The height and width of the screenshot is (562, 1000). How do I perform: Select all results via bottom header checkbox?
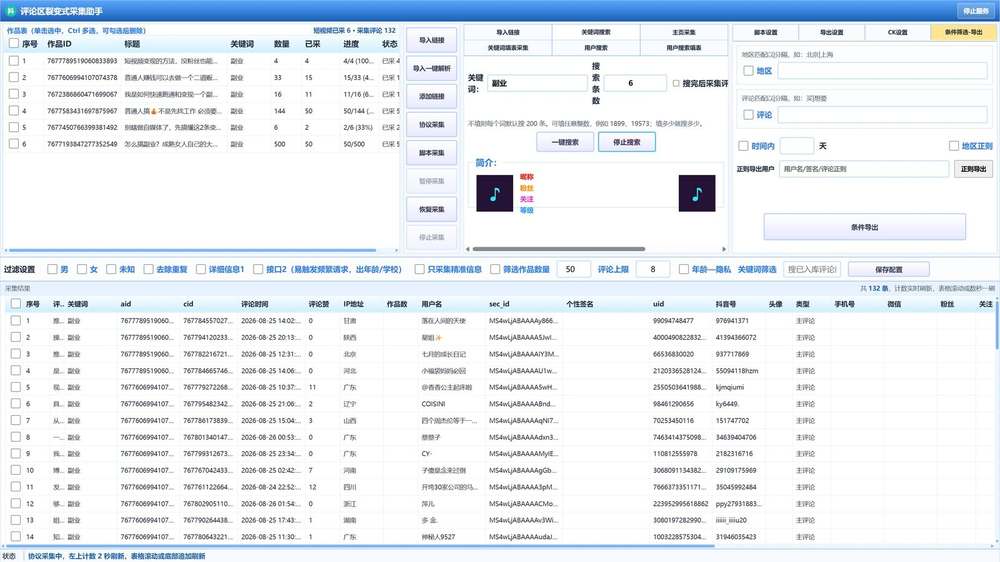(15, 304)
